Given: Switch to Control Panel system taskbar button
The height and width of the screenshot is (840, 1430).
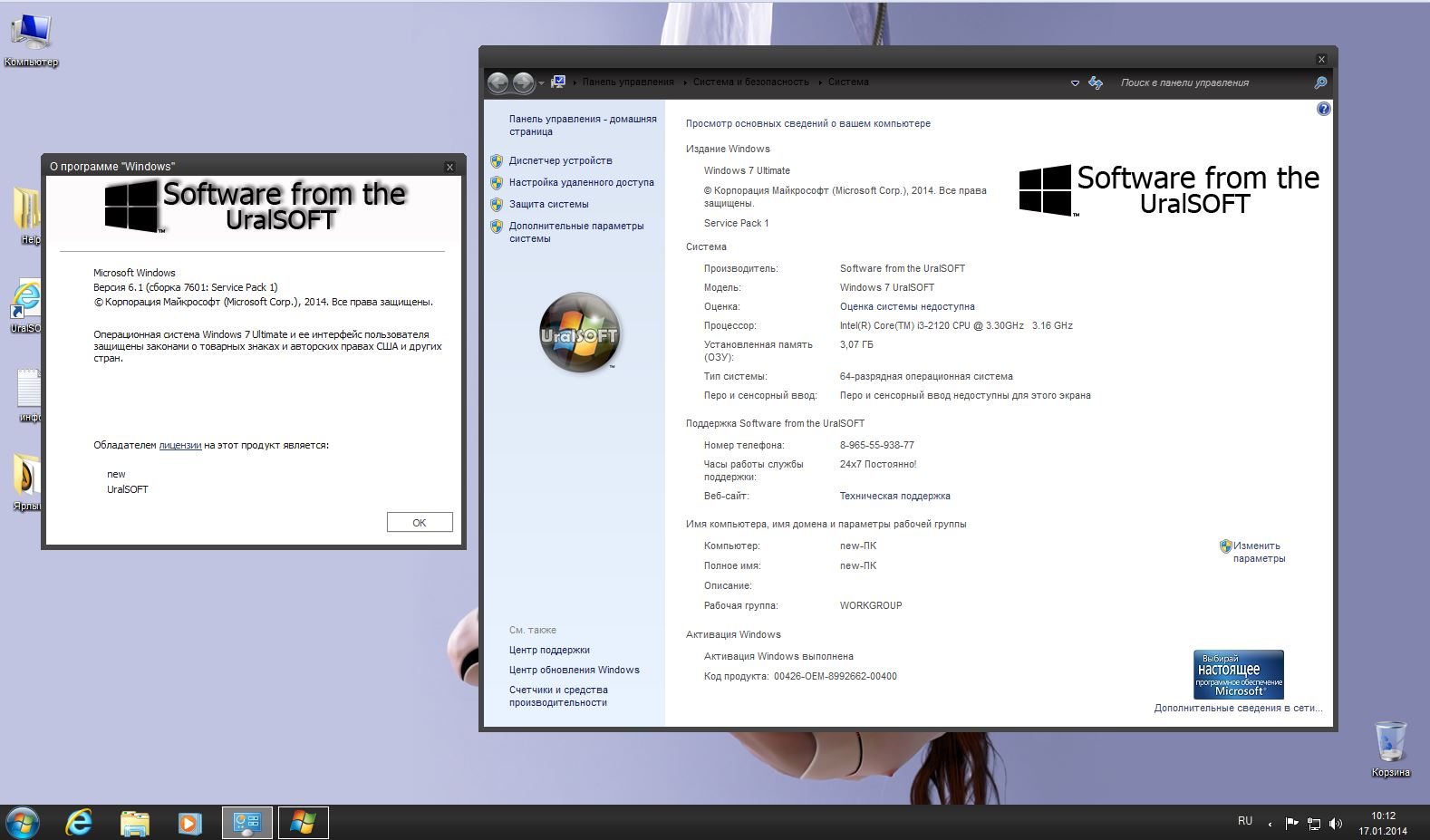Looking at the screenshot, I should (x=247, y=823).
